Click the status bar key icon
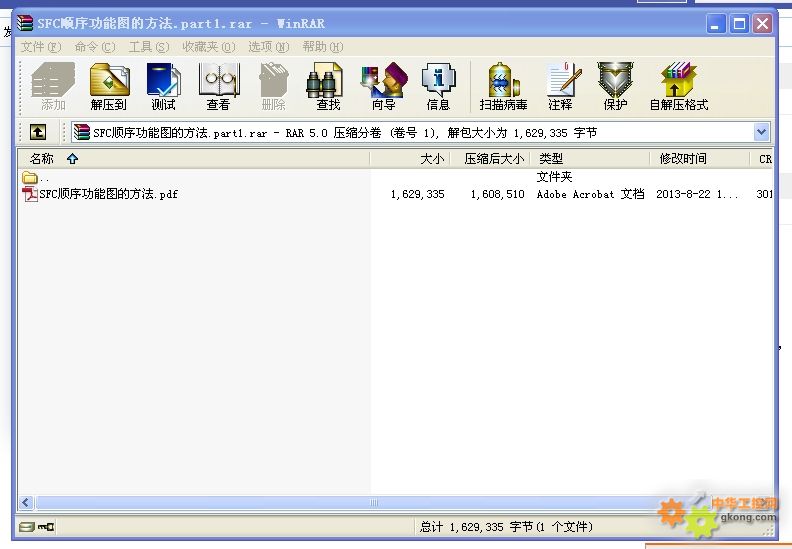The height and width of the screenshot is (549, 792). click(x=46, y=527)
